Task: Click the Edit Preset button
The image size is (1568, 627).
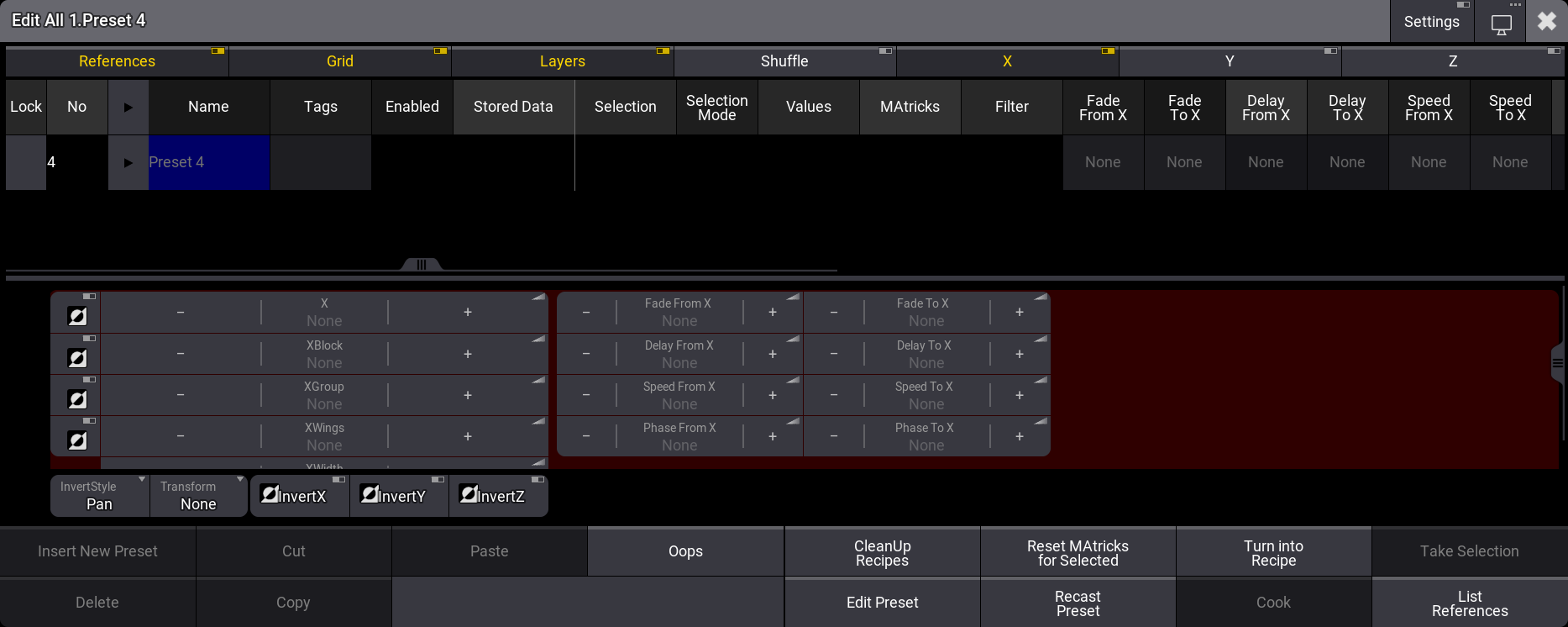Action: tap(882, 603)
